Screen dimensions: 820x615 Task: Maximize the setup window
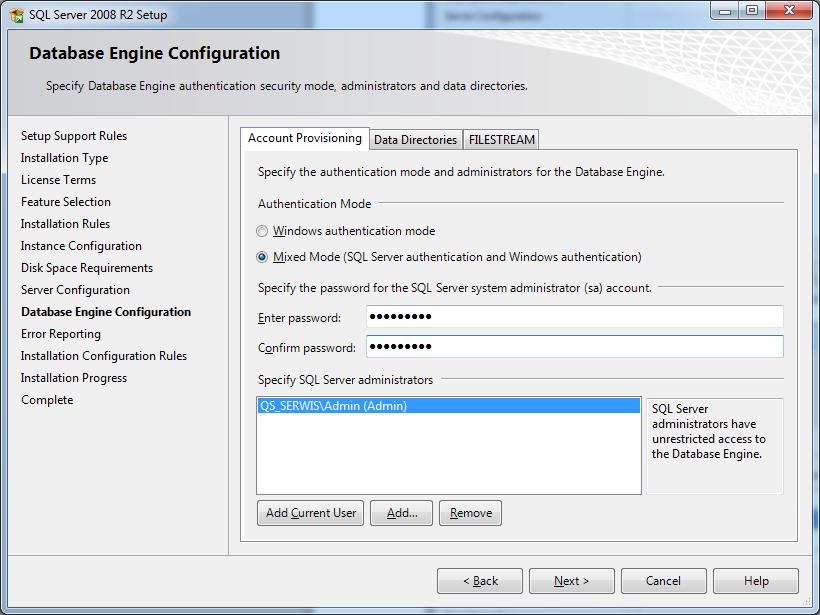pyautogui.click(x=752, y=11)
